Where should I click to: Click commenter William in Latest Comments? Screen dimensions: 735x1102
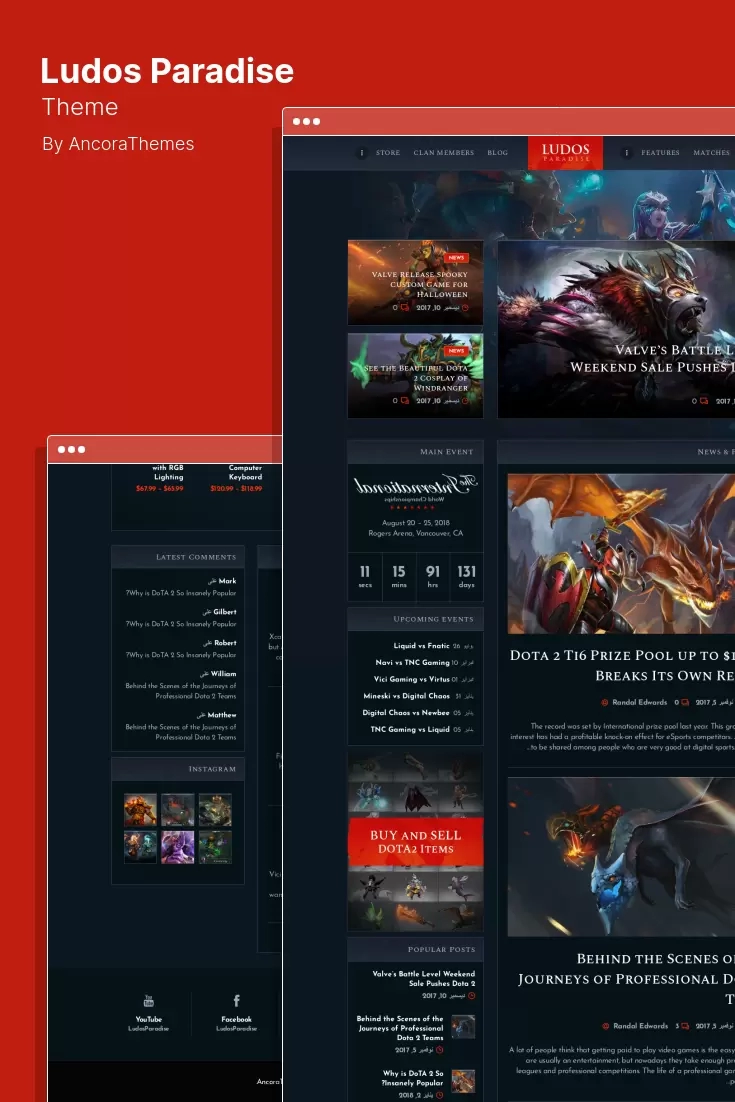223,674
